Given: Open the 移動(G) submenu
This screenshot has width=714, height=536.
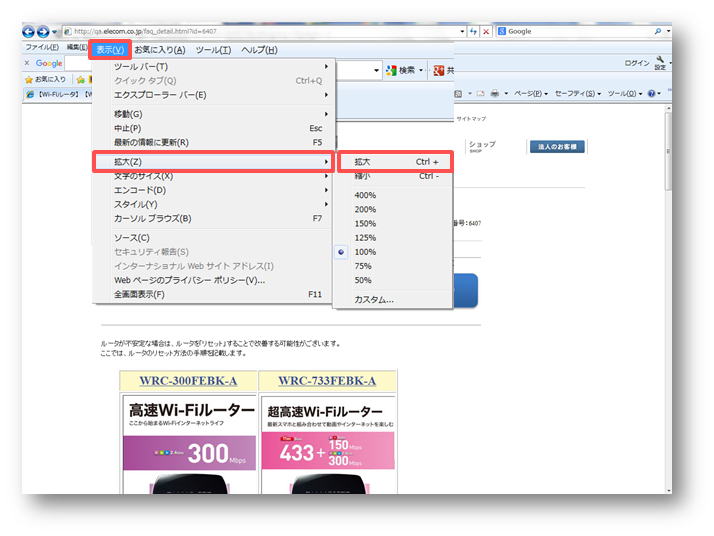Looking at the screenshot, I should pyautogui.click(x=213, y=114).
